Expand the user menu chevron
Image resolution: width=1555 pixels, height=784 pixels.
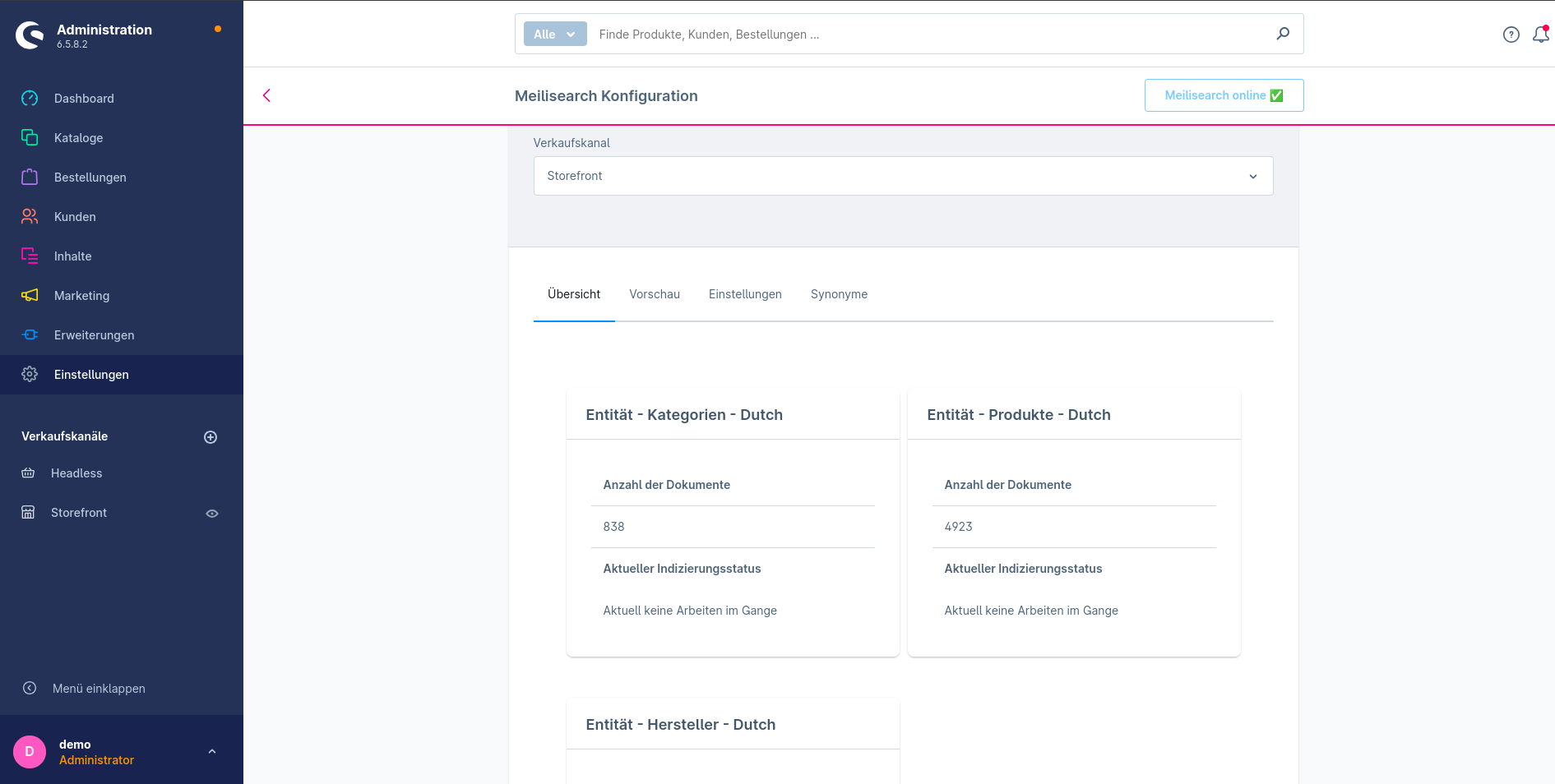tap(212, 751)
